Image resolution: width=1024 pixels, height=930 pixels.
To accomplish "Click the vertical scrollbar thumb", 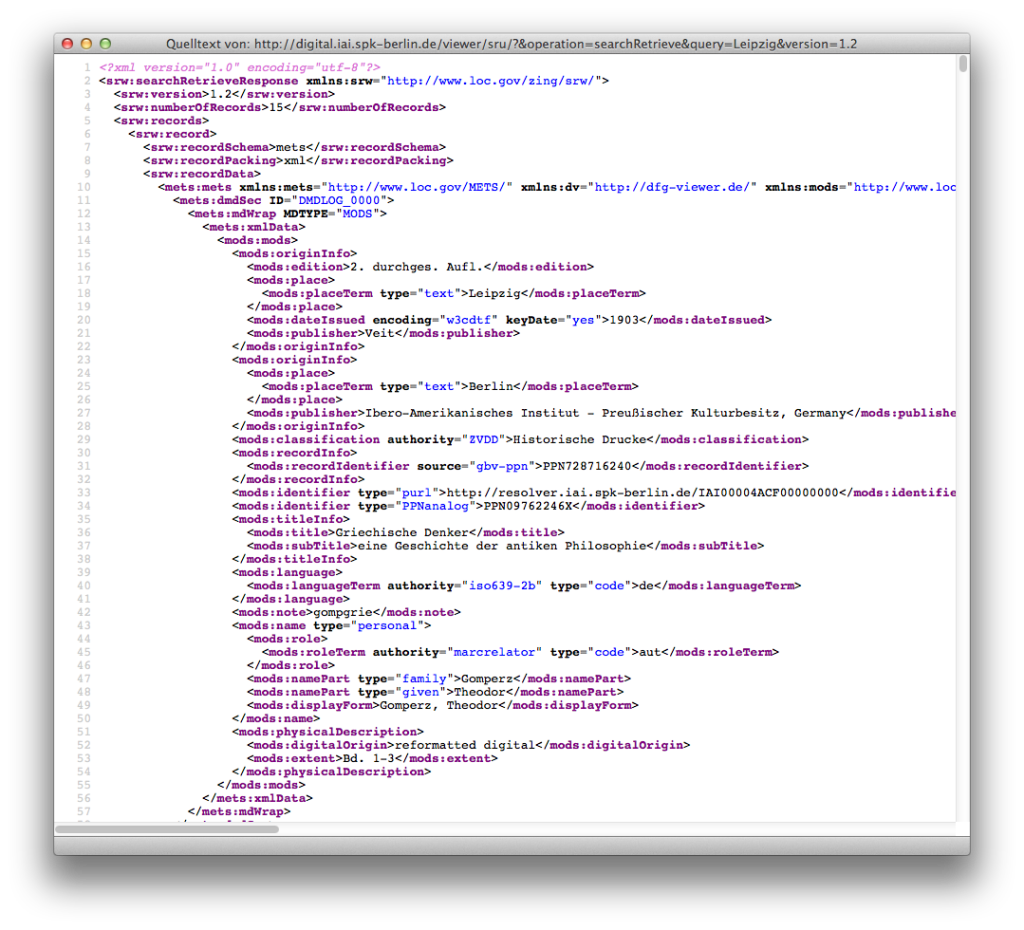I will click(x=963, y=64).
